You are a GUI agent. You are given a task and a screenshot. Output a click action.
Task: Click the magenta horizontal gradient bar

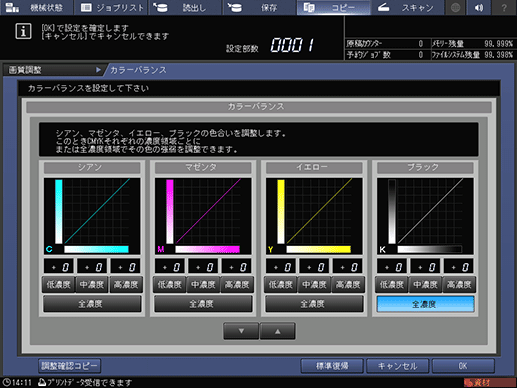point(207,249)
